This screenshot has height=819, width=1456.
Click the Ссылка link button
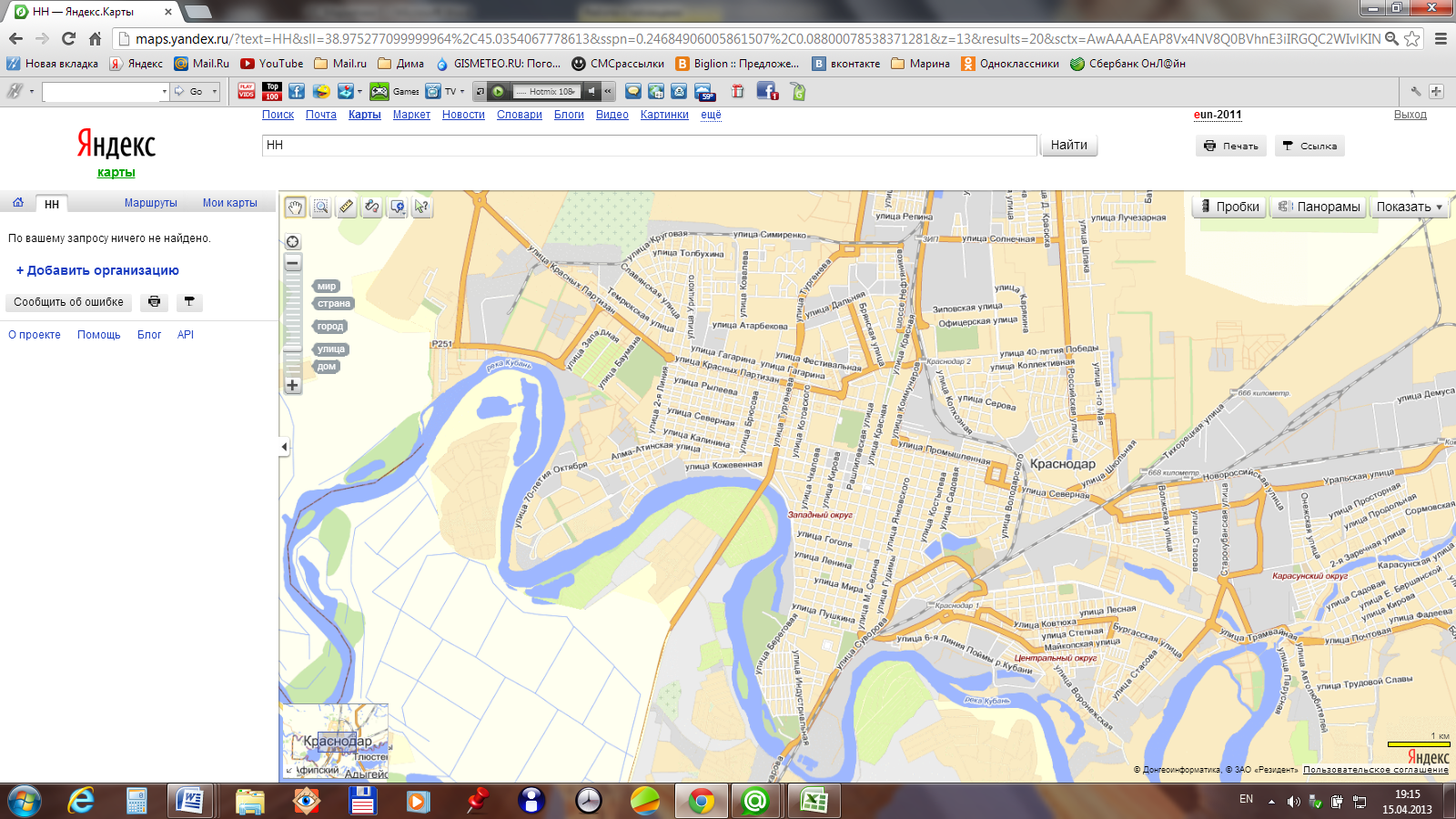[x=1309, y=146]
